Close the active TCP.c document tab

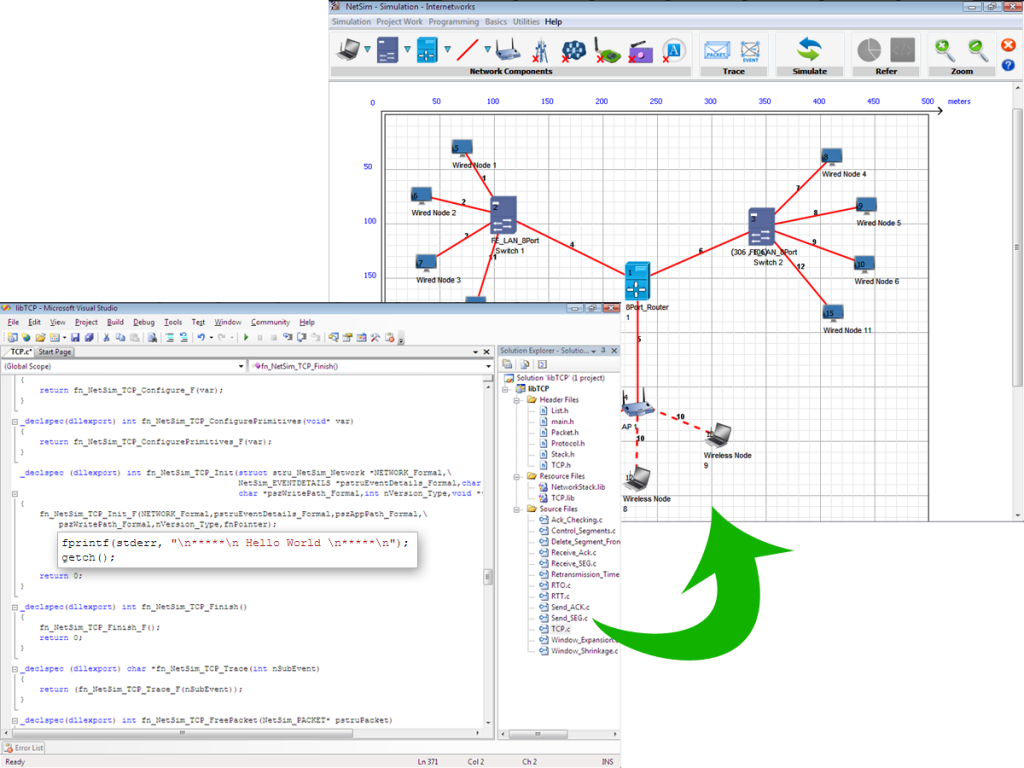coord(487,352)
